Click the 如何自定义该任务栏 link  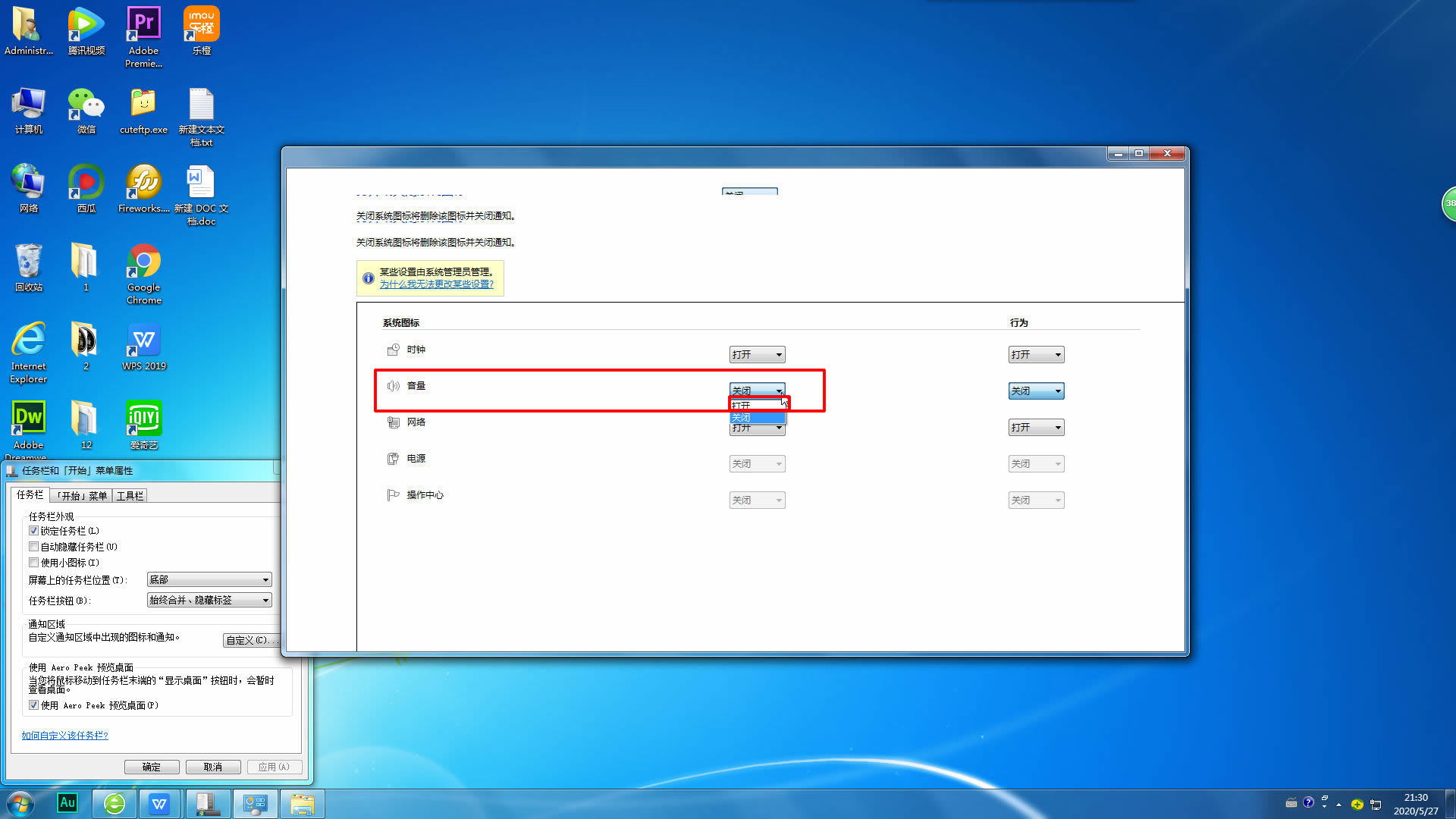65,735
